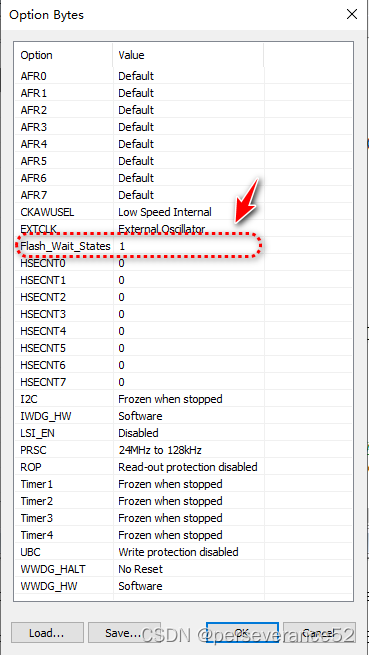Click the Option column header
This screenshot has width=369, height=655.
[63, 55]
